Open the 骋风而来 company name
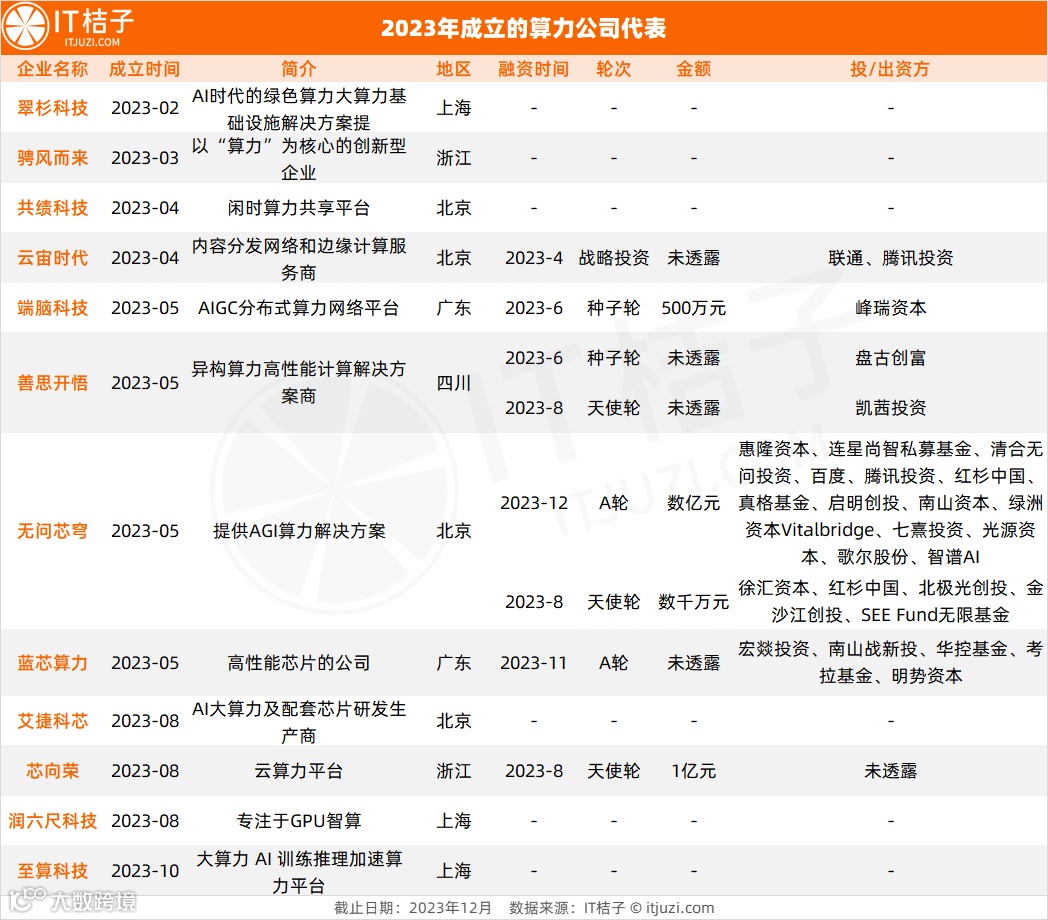 click(x=52, y=158)
